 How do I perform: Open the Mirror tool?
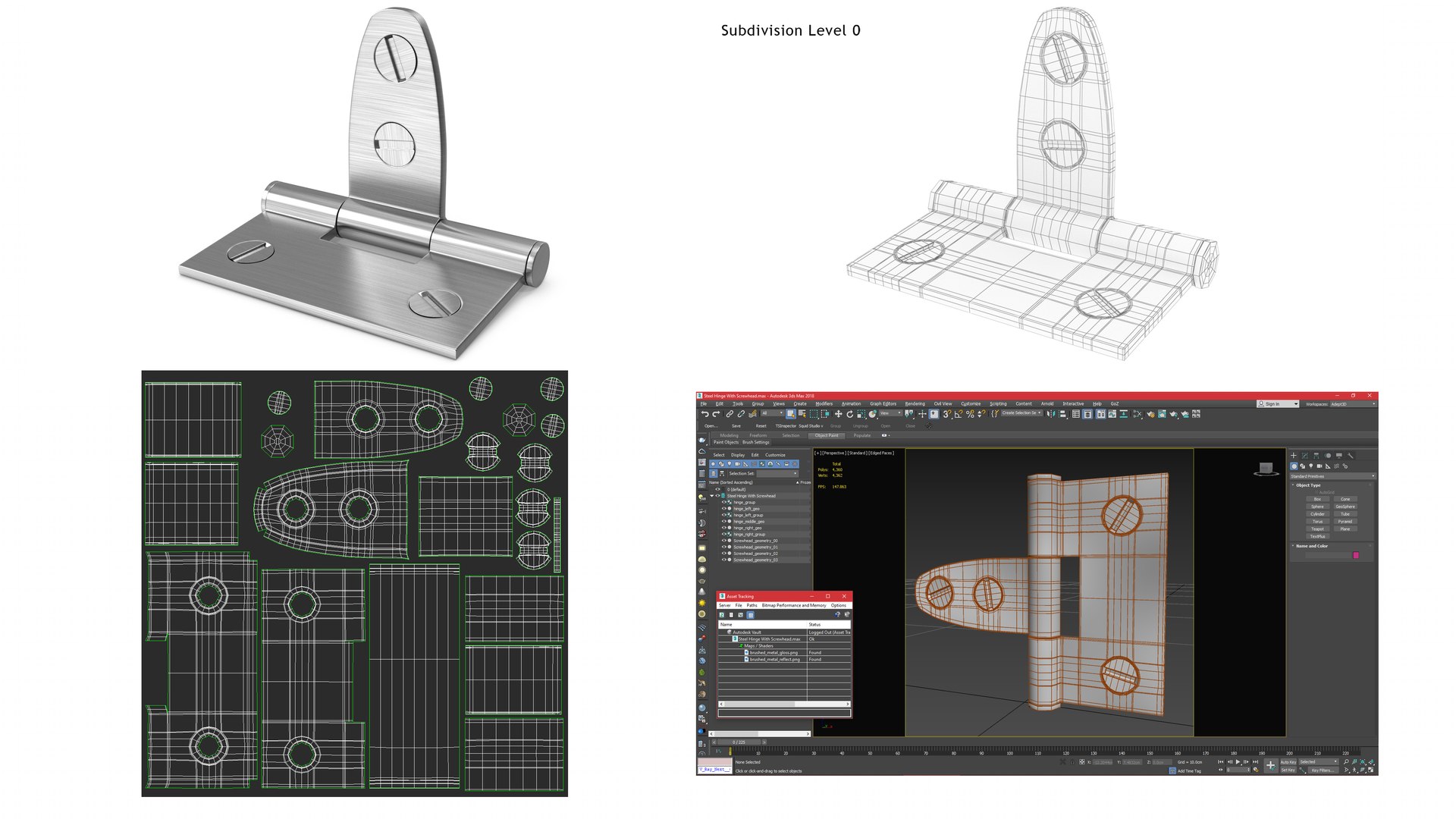point(1051,414)
